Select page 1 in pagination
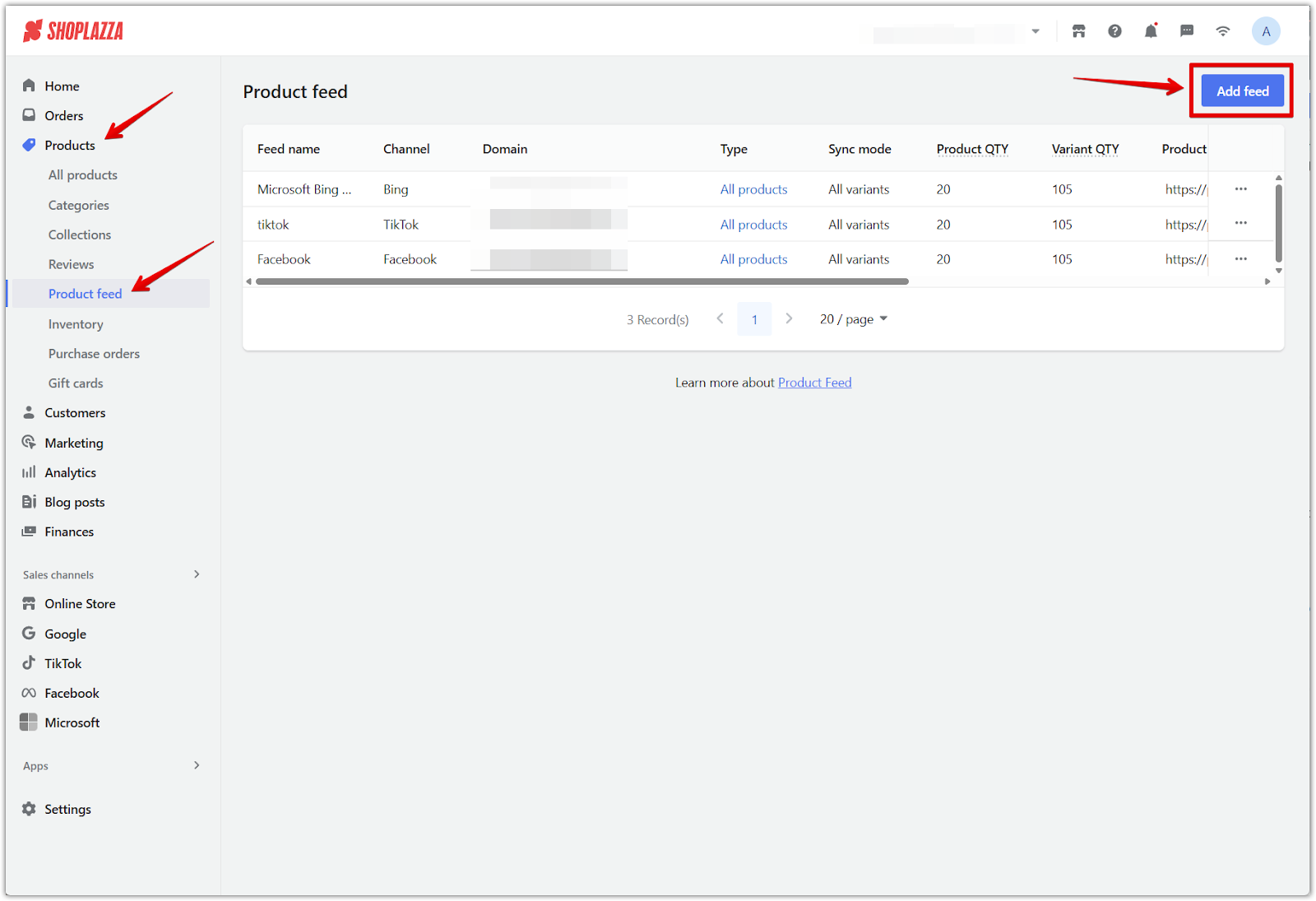The height and width of the screenshot is (901, 1316). pos(754,319)
